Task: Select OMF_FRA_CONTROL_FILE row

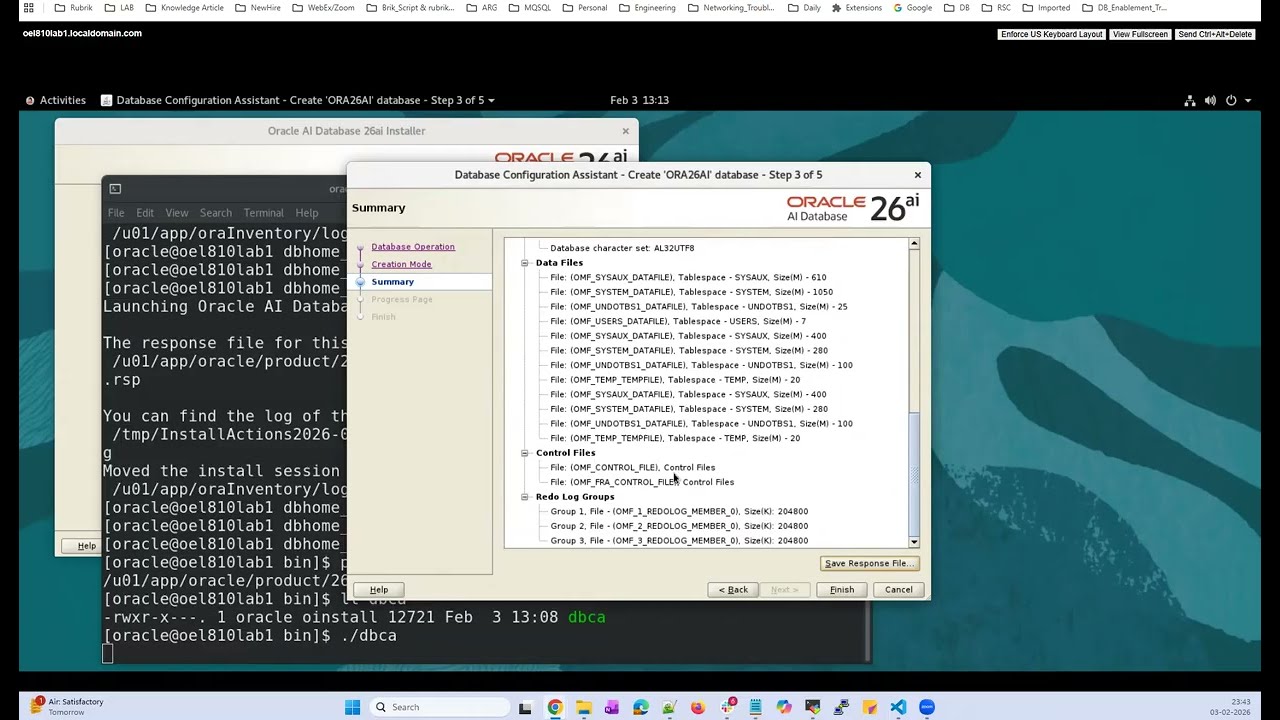Action: point(642,482)
